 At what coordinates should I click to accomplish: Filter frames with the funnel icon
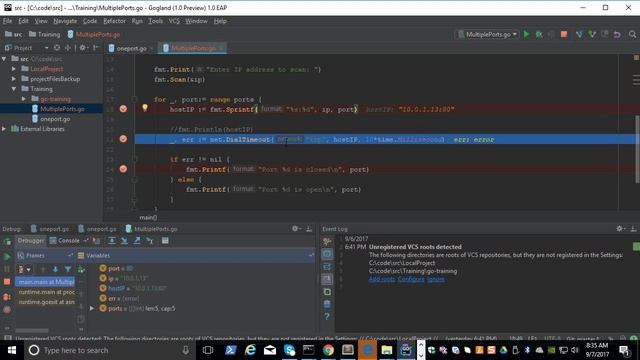point(68,269)
